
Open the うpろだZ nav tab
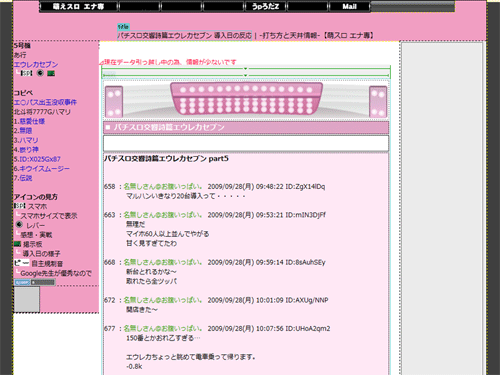265,6
